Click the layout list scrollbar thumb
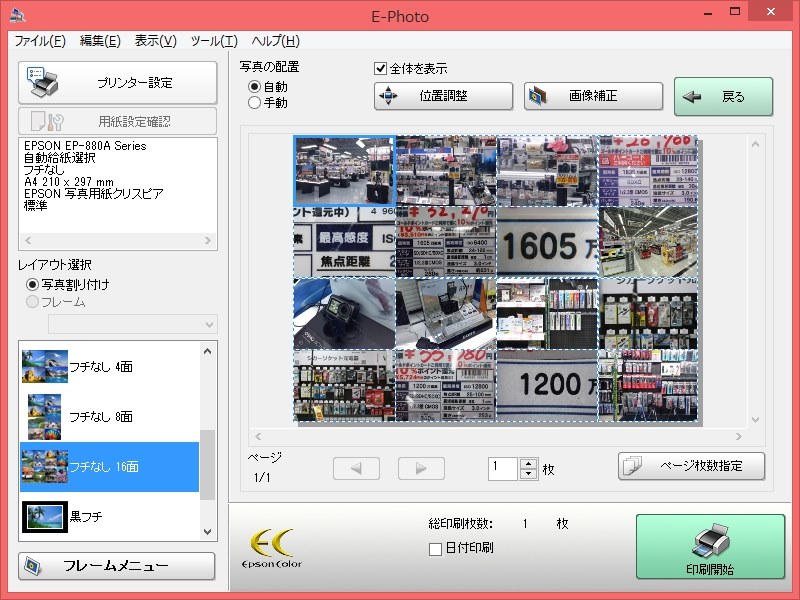The image size is (800, 600). click(207, 464)
